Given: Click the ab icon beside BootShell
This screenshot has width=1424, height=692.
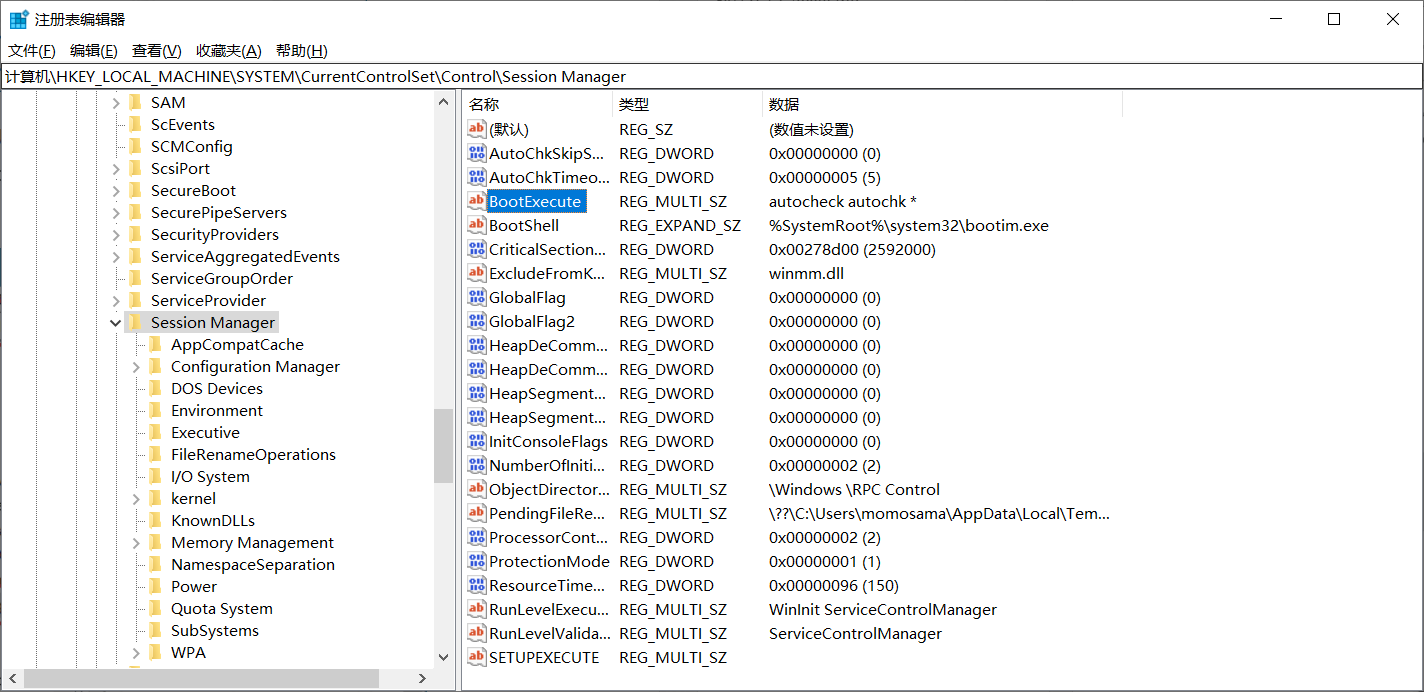Looking at the screenshot, I should click(x=476, y=225).
